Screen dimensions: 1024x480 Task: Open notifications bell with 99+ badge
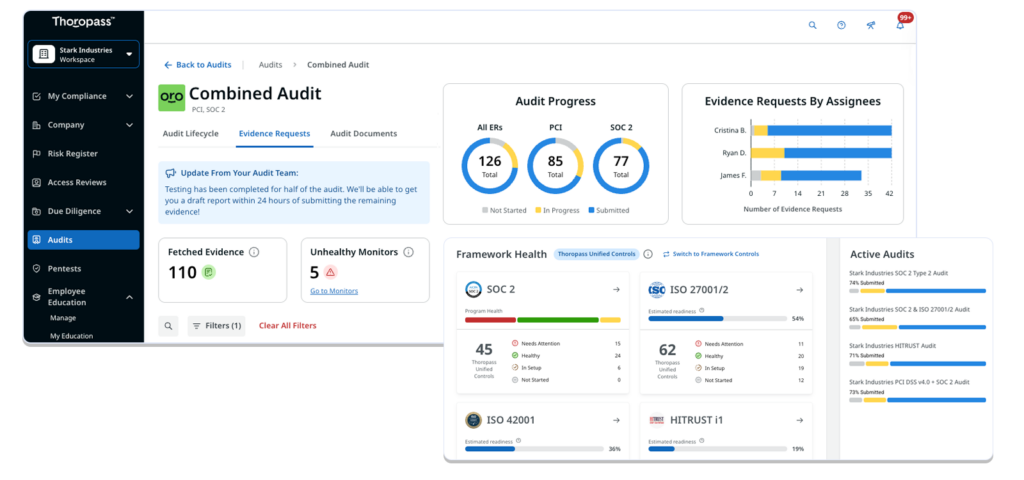tap(899, 25)
